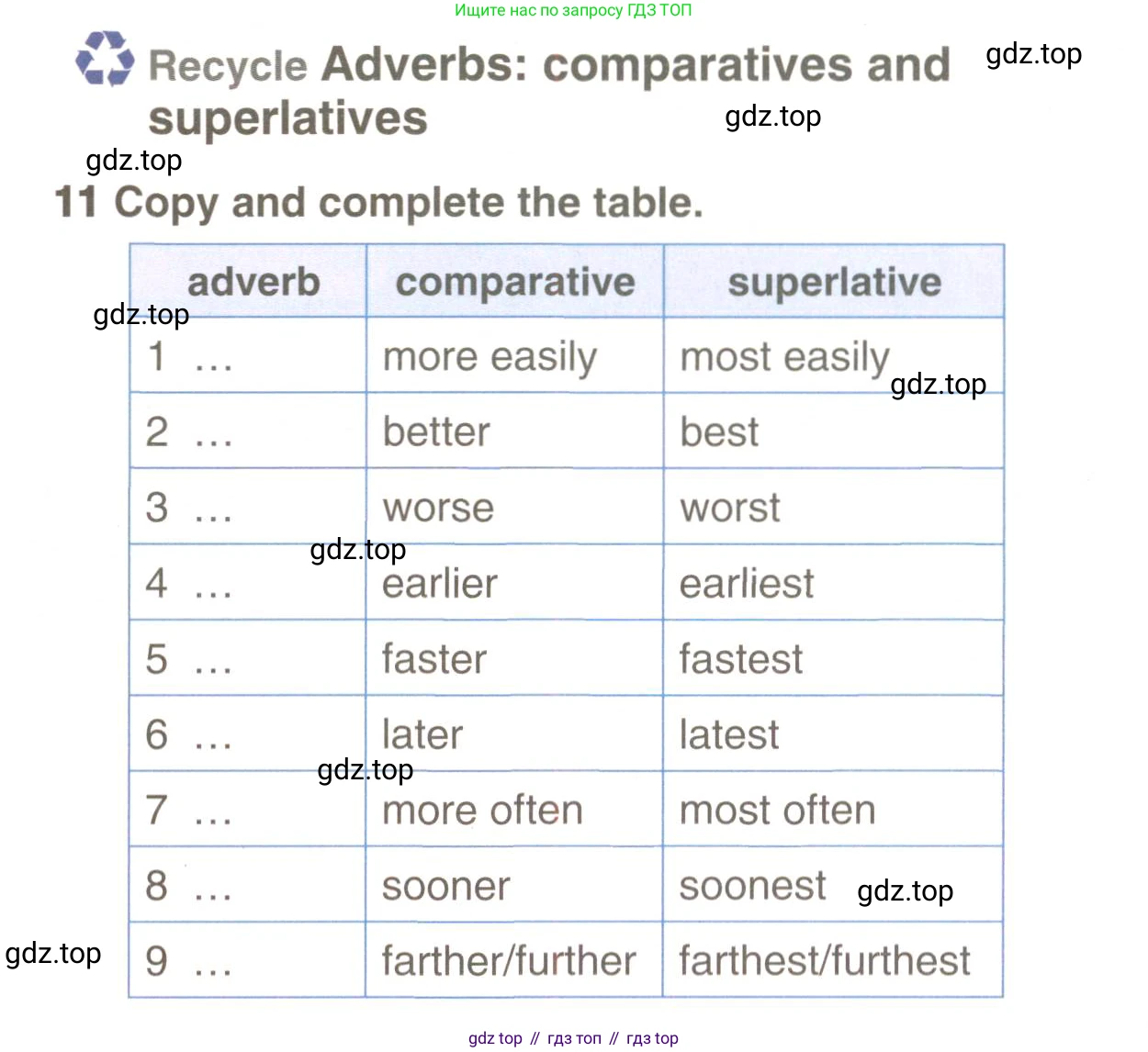The width and height of the screenshot is (1148, 1052).
Task: Click the exercise title 'Copy and complete the table'
Action: pos(409,204)
